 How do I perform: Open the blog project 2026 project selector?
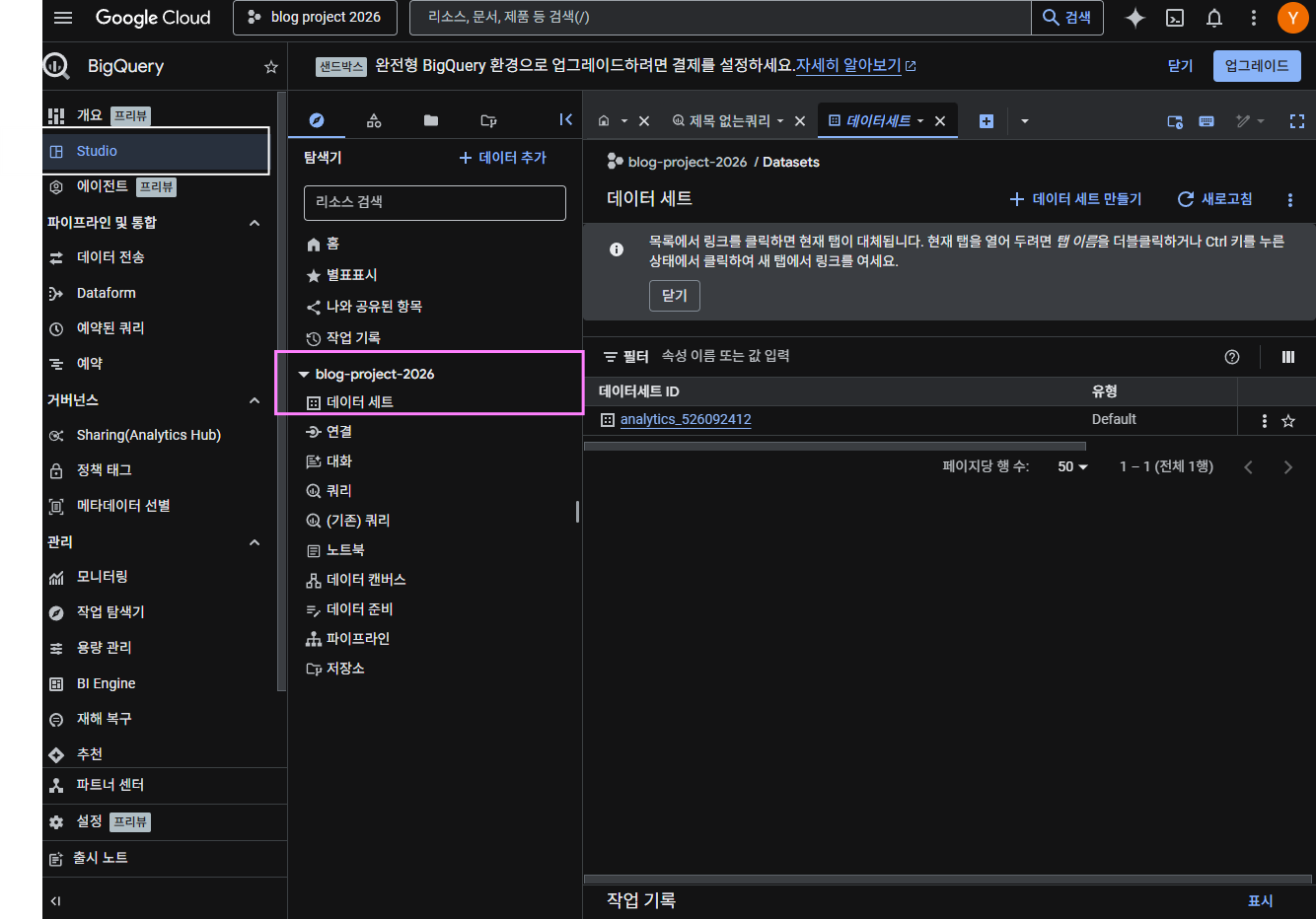click(315, 18)
